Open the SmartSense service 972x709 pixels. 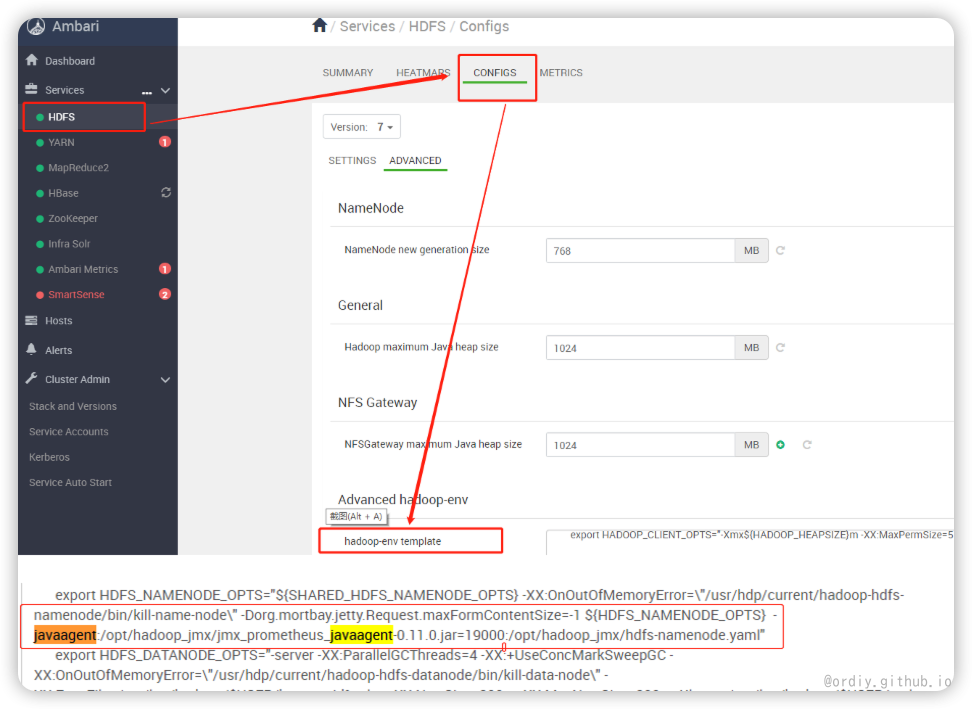[x=76, y=295]
